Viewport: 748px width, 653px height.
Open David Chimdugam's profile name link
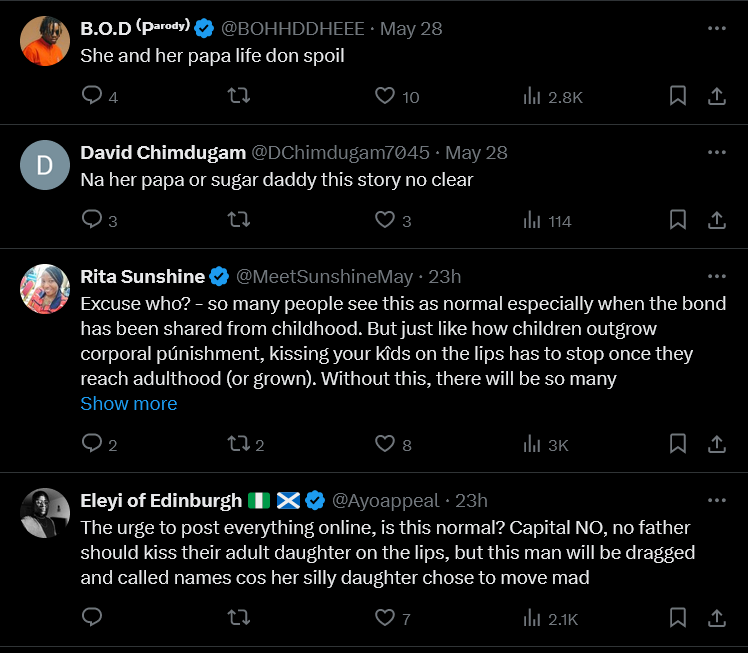(163, 152)
